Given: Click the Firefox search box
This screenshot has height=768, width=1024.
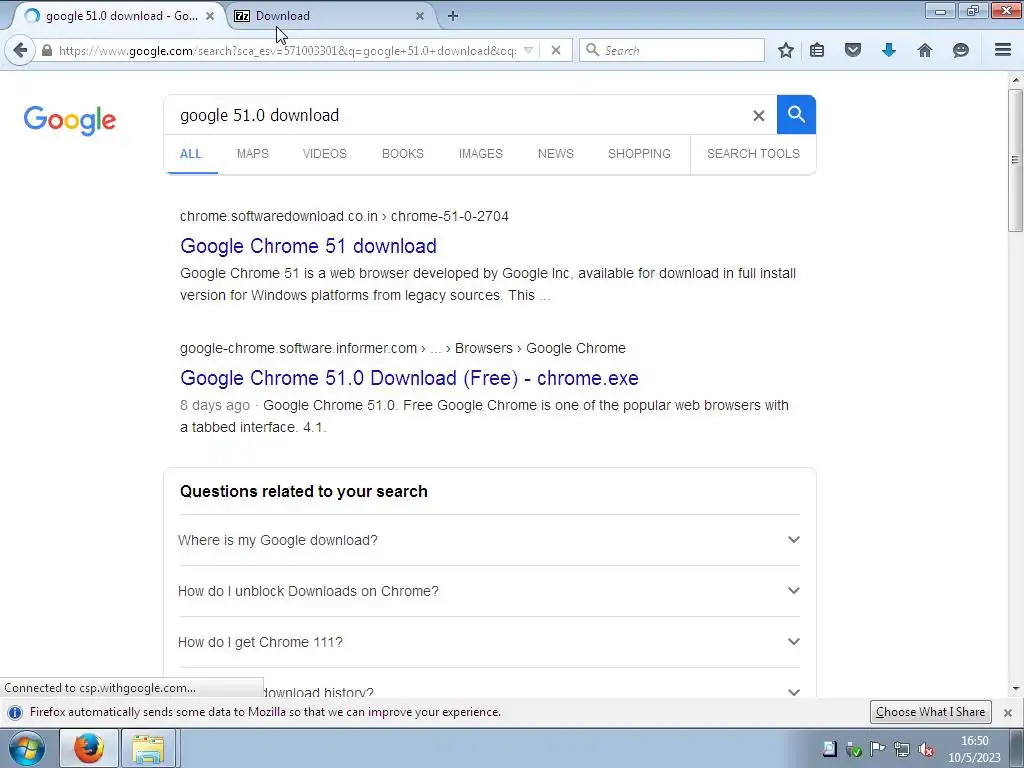Looking at the screenshot, I should pyautogui.click(x=671, y=50).
